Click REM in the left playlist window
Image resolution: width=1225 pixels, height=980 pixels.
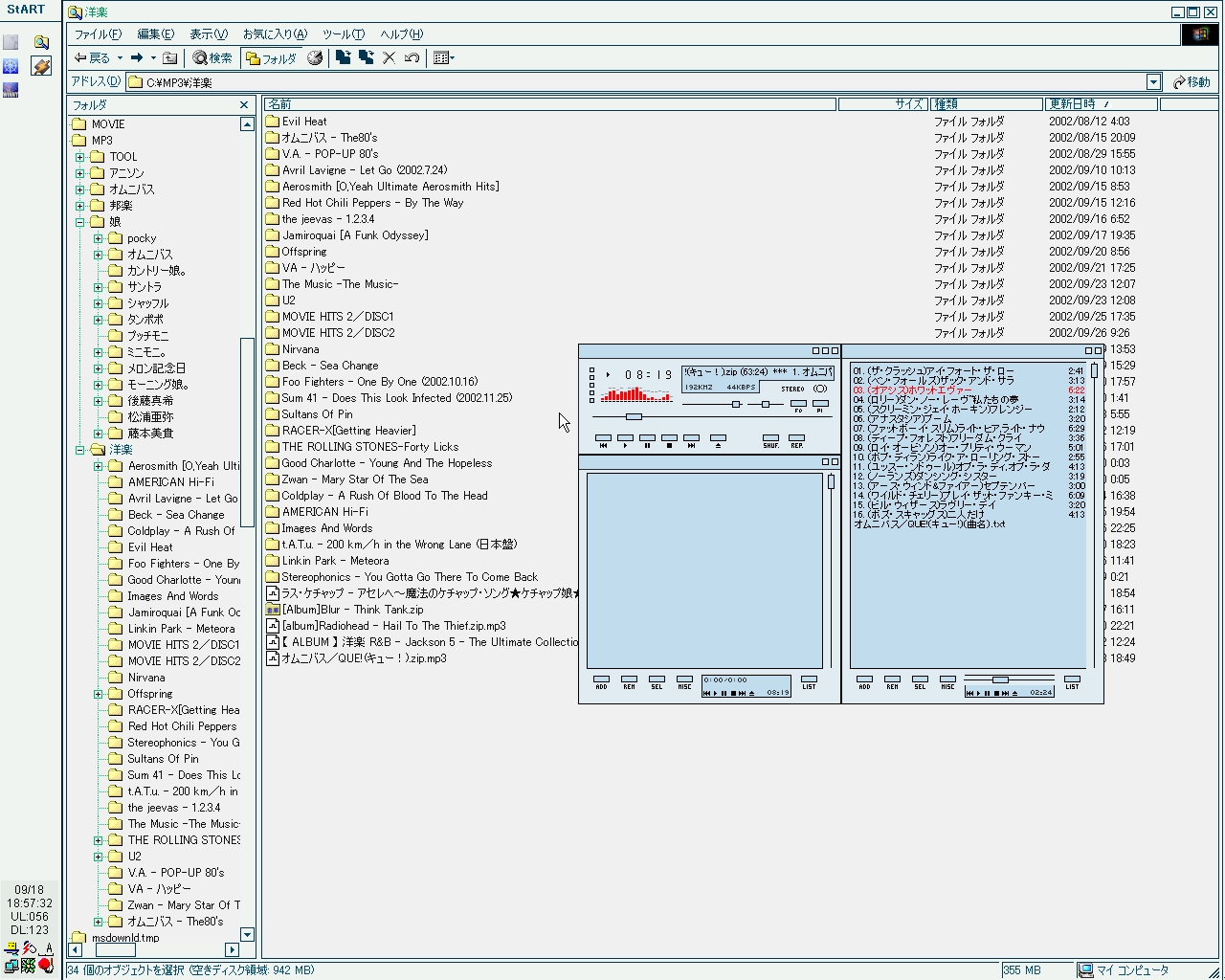coord(629,682)
